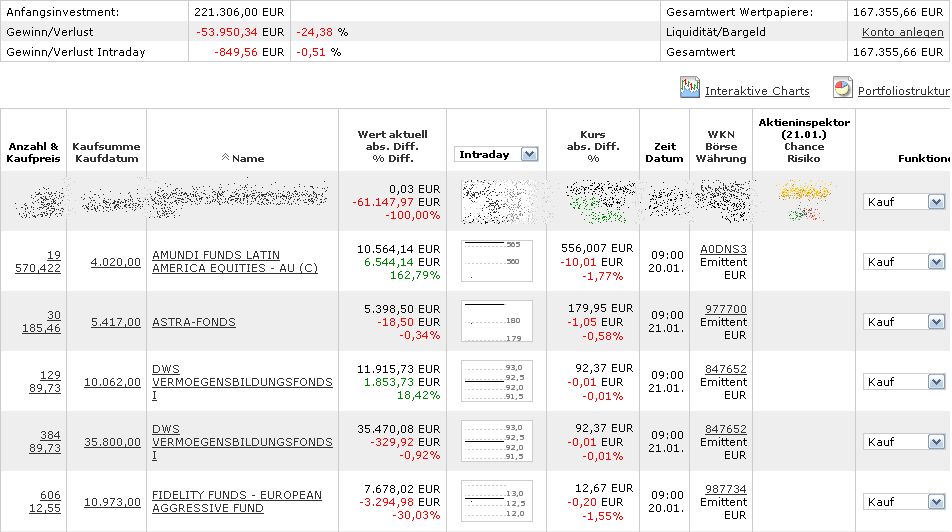
Task: Click Anzahl 606 / 12,55 link for Fidelity
Action: coord(45,502)
